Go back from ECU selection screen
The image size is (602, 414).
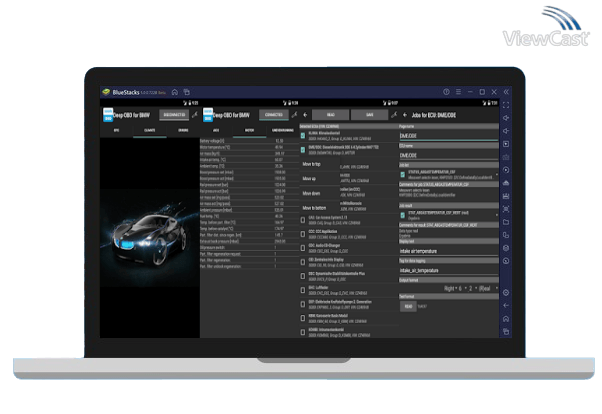click(305, 115)
